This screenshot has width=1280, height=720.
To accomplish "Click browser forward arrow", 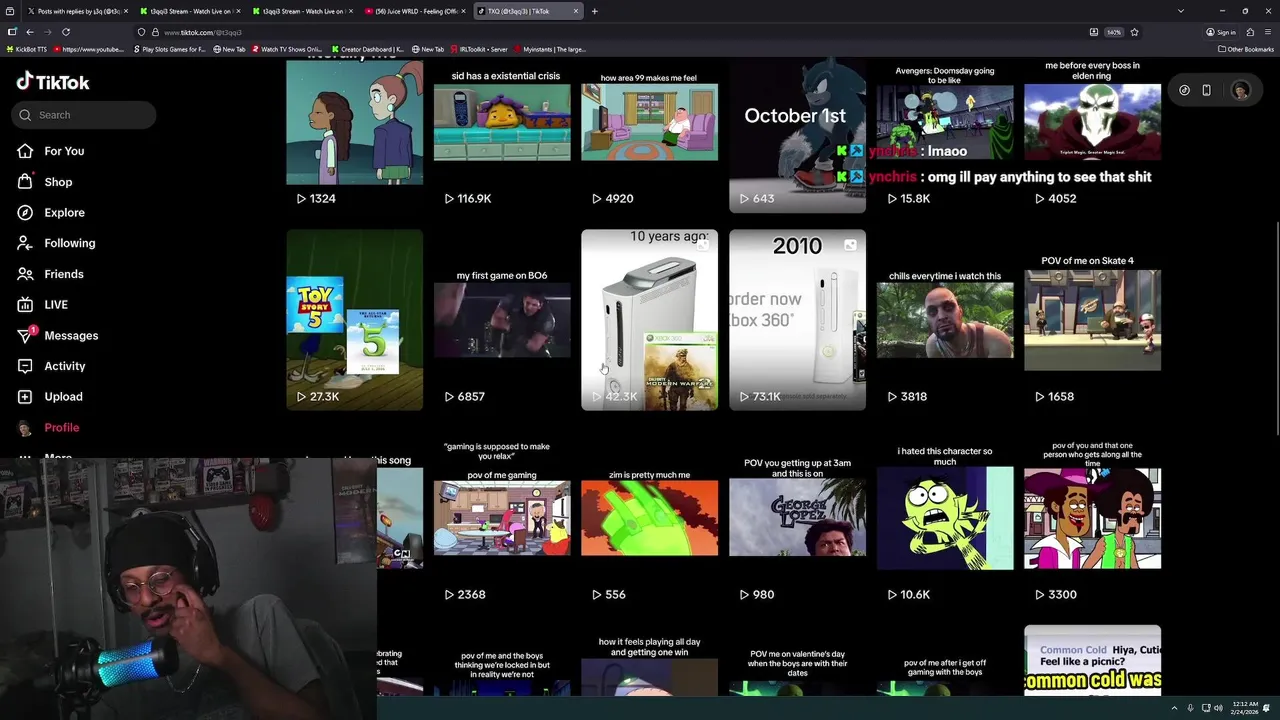I will click(47, 32).
